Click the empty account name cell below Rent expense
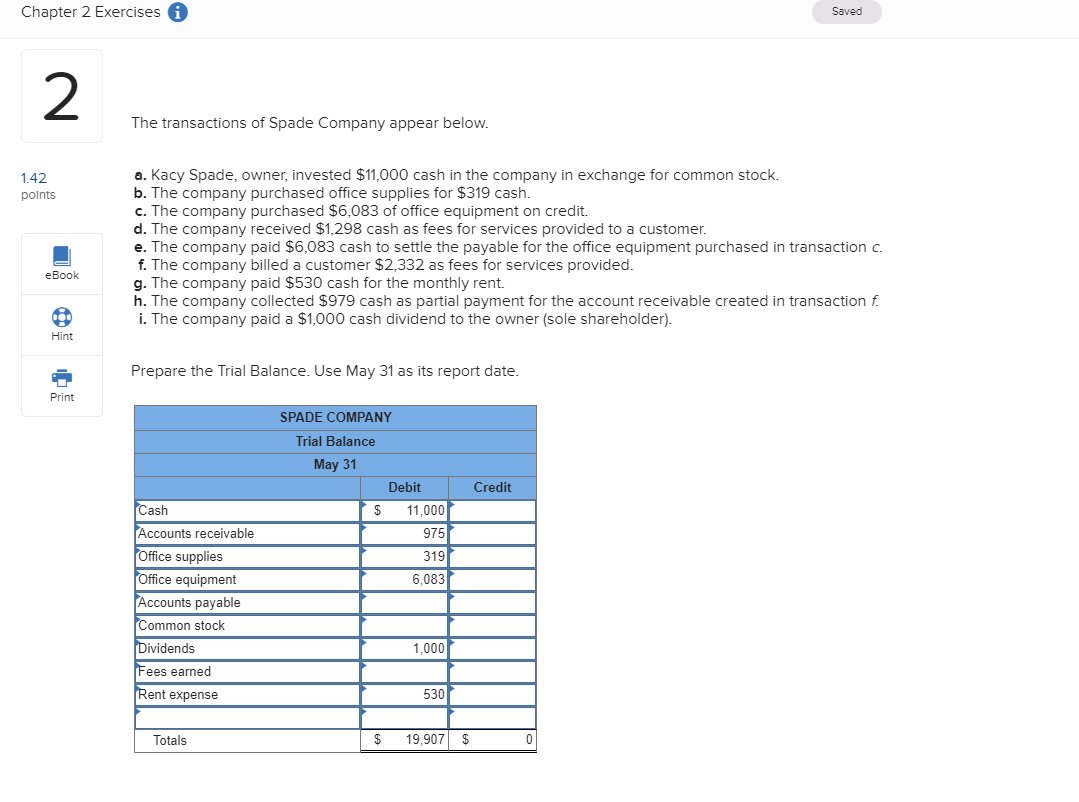This screenshot has width=1079, height=802. (x=246, y=716)
